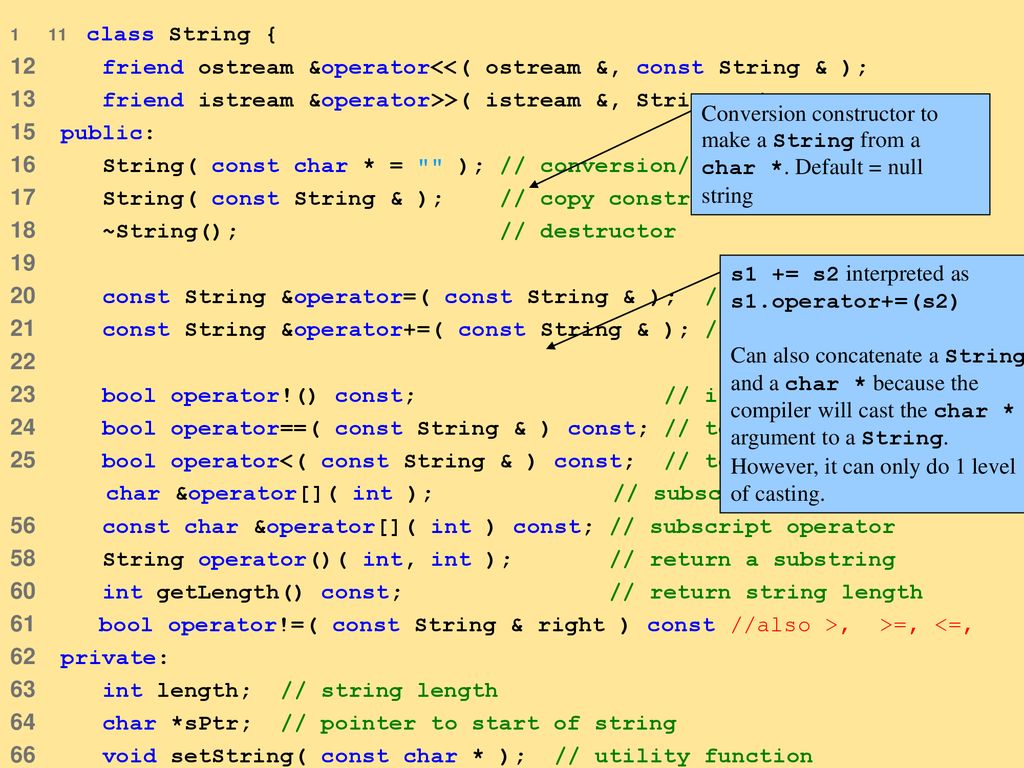Screen dimensions: 1024x768
Task: Click the 's1 += s2 interpreted as' callout box
Action: coord(872,383)
